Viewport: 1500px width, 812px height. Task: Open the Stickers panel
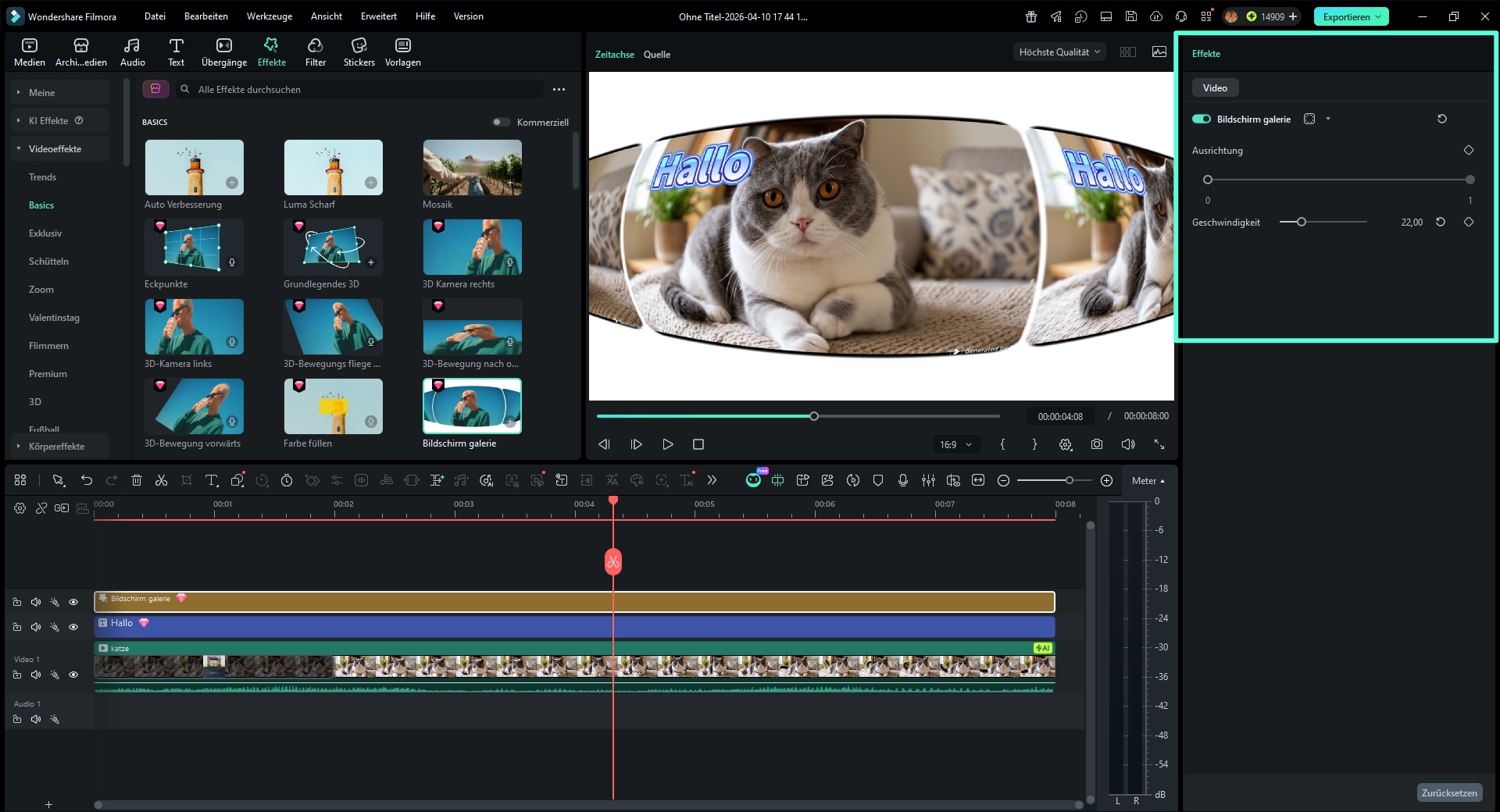[359, 52]
